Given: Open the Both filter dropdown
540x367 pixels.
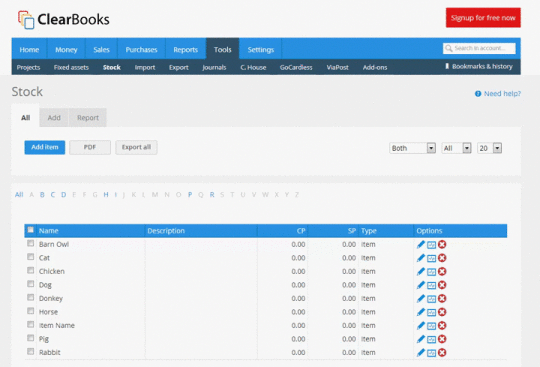Looking at the screenshot, I should [x=413, y=148].
